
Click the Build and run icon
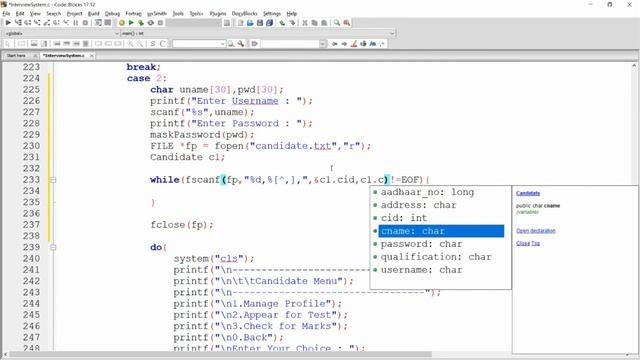point(141,23)
